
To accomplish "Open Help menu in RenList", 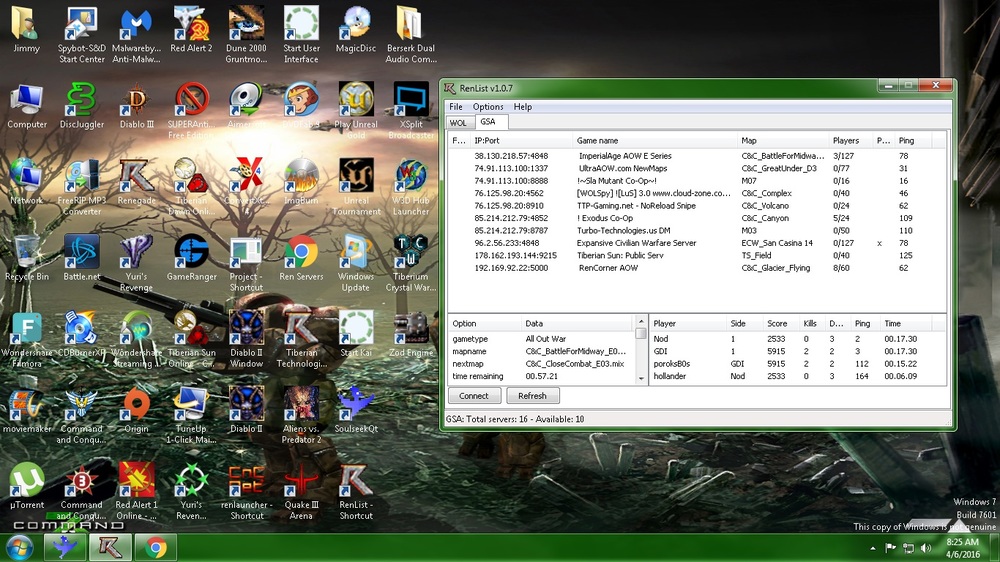I will tap(522, 107).
